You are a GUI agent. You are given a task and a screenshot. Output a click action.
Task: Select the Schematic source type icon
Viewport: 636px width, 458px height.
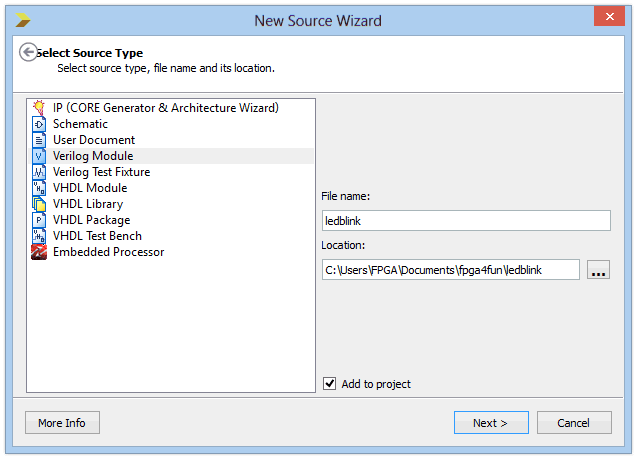(x=39, y=124)
